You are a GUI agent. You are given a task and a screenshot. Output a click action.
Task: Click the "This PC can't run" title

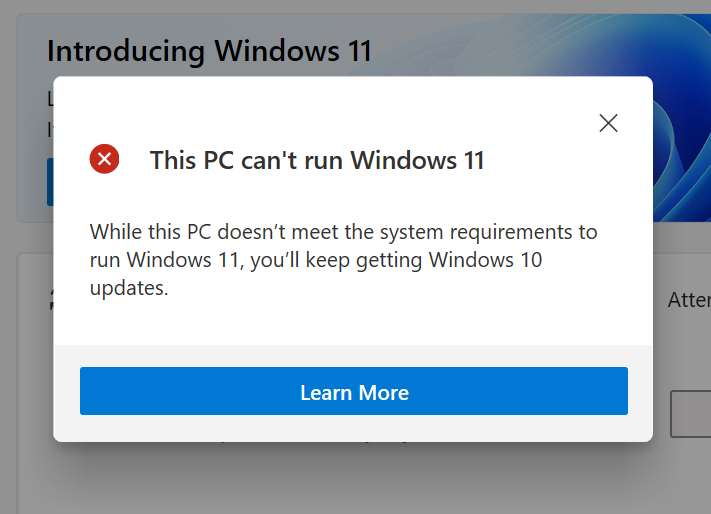(246, 160)
